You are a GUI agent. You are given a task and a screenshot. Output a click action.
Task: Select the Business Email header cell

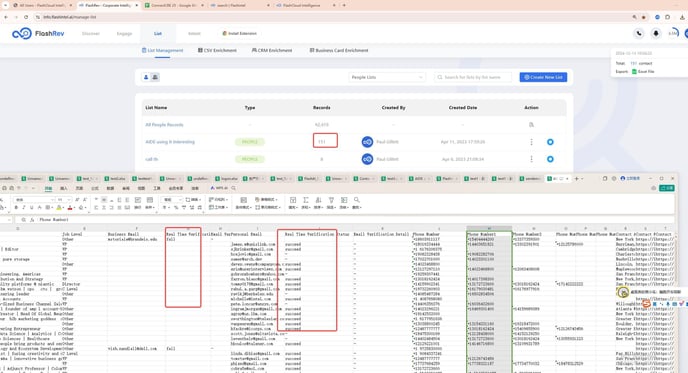136,234
